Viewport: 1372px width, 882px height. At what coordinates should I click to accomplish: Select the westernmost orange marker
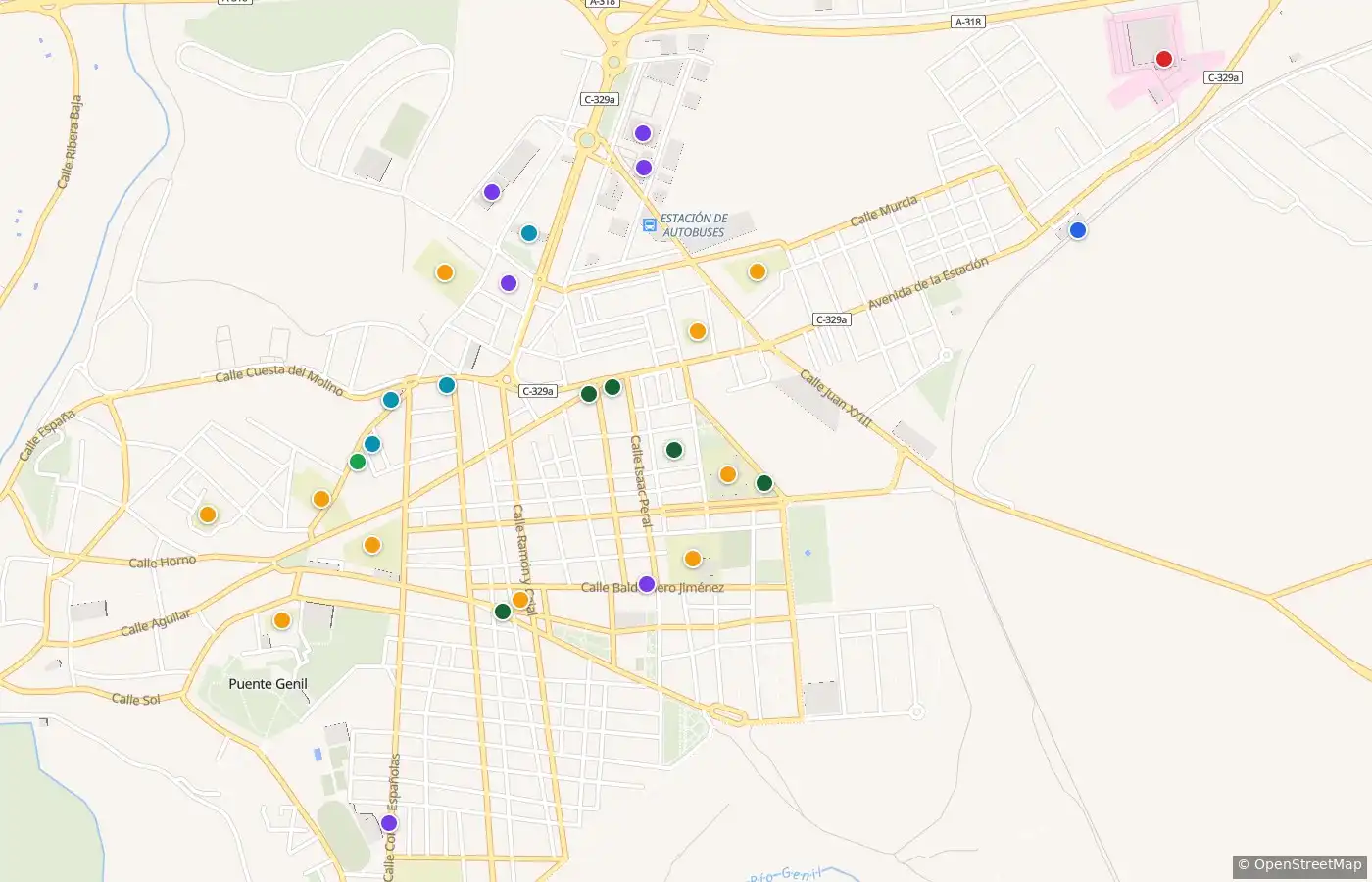208,514
